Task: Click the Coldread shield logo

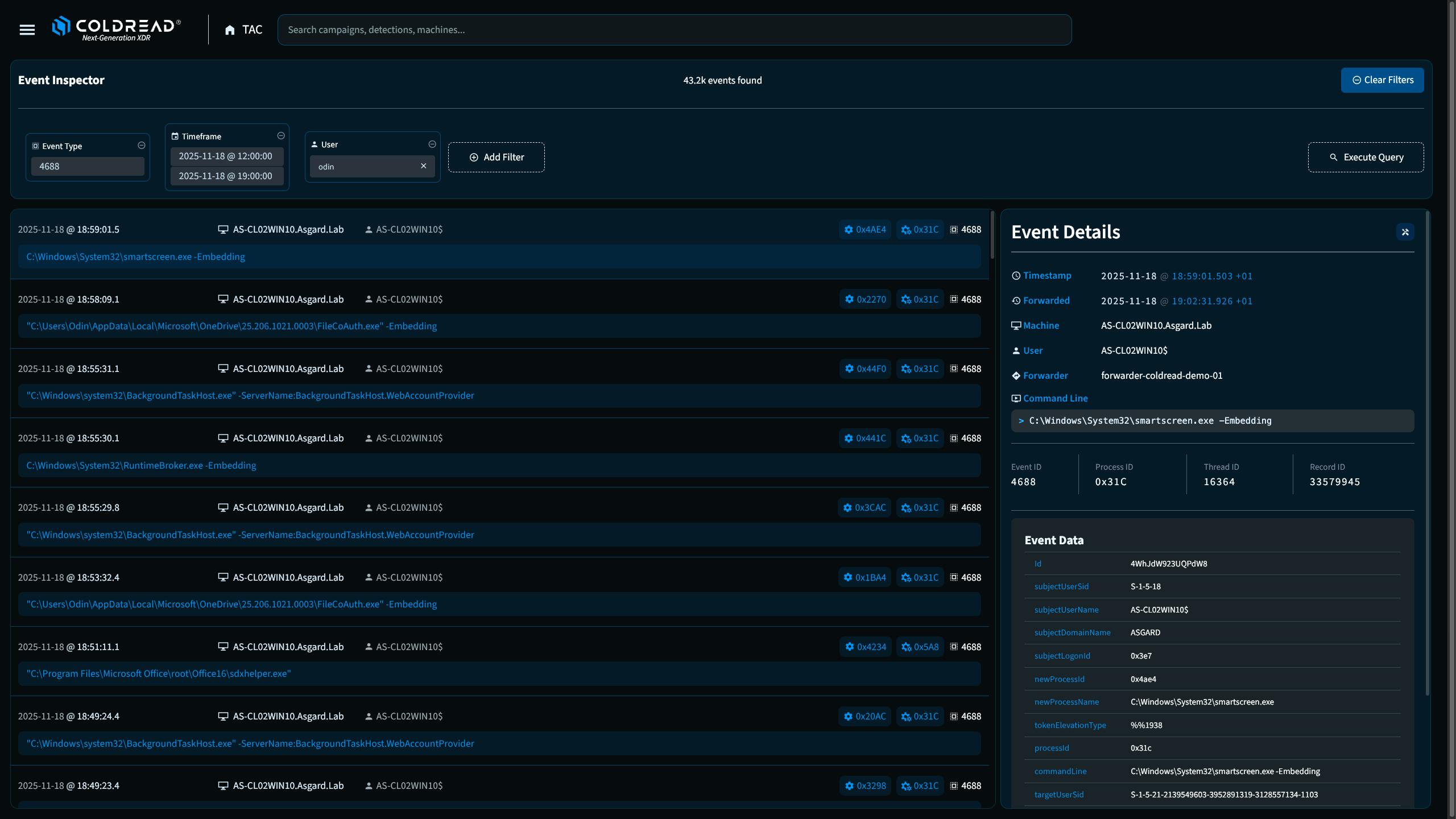Action: tap(61, 26)
